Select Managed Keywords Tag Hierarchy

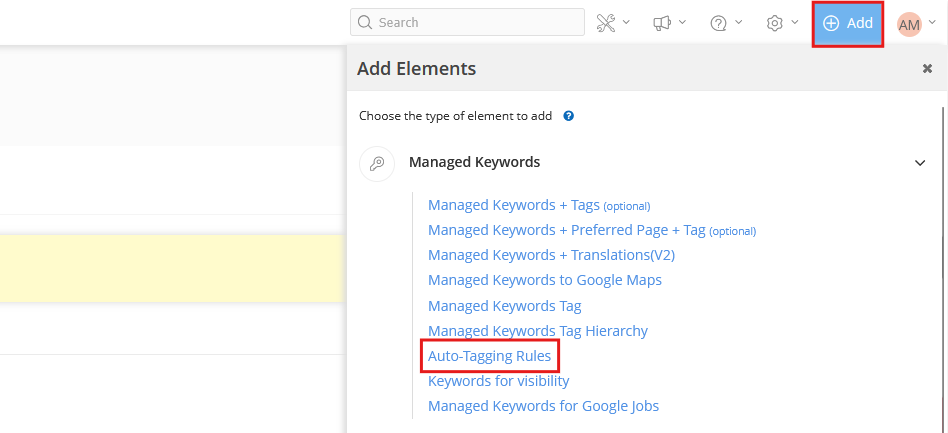(x=537, y=331)
